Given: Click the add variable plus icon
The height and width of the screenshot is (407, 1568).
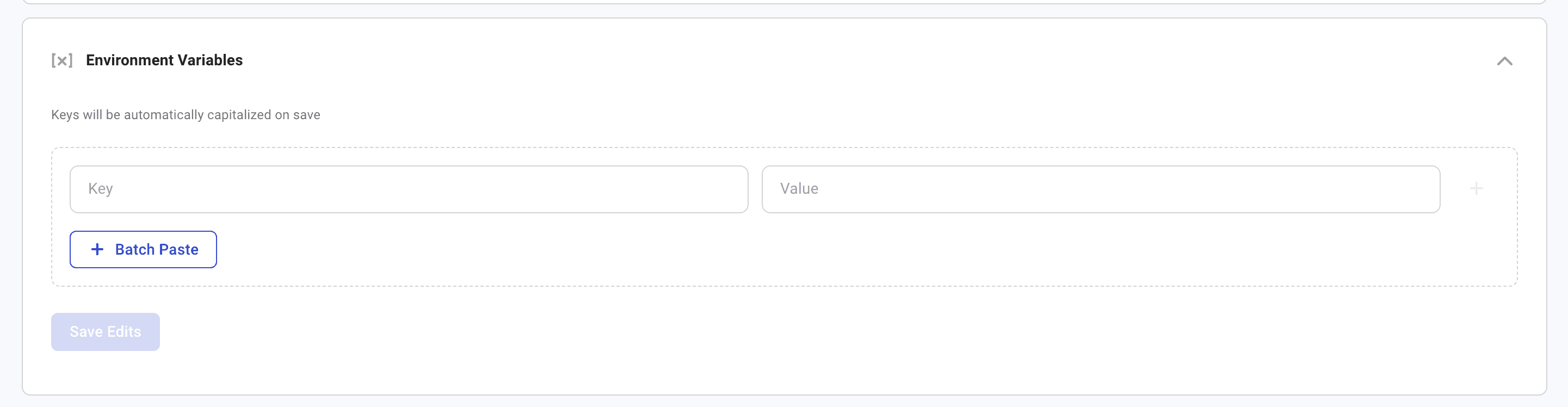Looking at the screenshot, I should (x=1476, y=189).
